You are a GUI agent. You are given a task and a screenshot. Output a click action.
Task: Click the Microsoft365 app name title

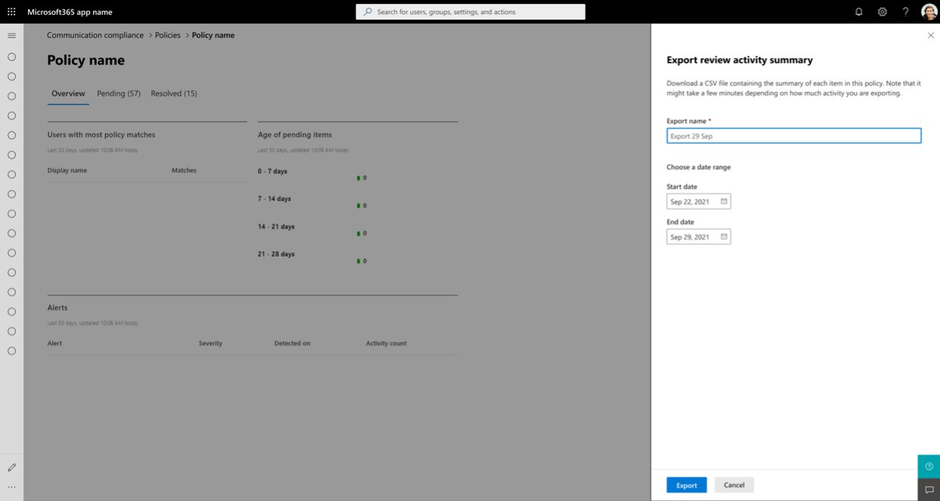[x=70, y=12]
